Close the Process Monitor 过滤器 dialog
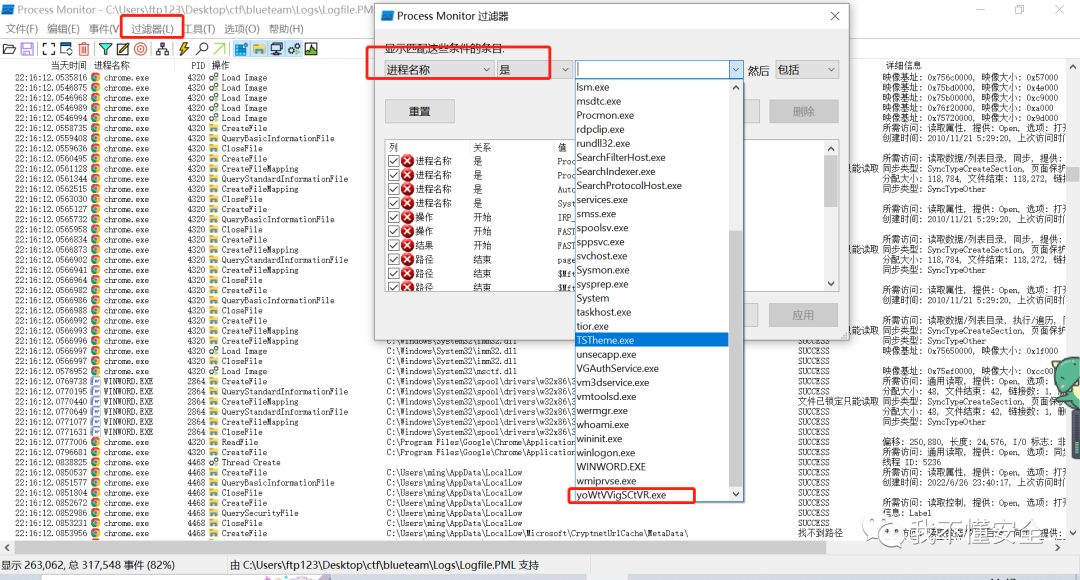This screenshot has width=1080, height=580. click(x=835, y=16)
